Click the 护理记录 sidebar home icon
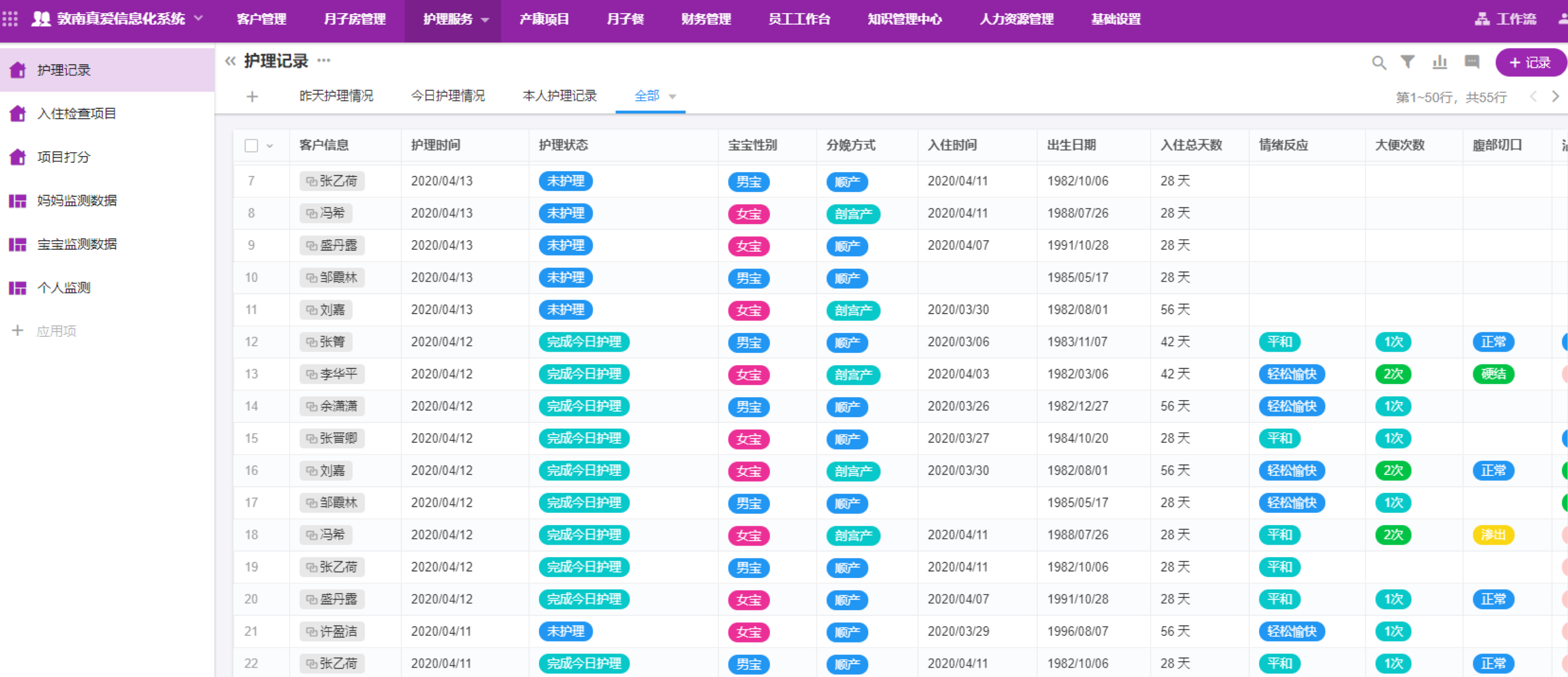This screenshot has width=1568, height=677. (x=17, y=70)
